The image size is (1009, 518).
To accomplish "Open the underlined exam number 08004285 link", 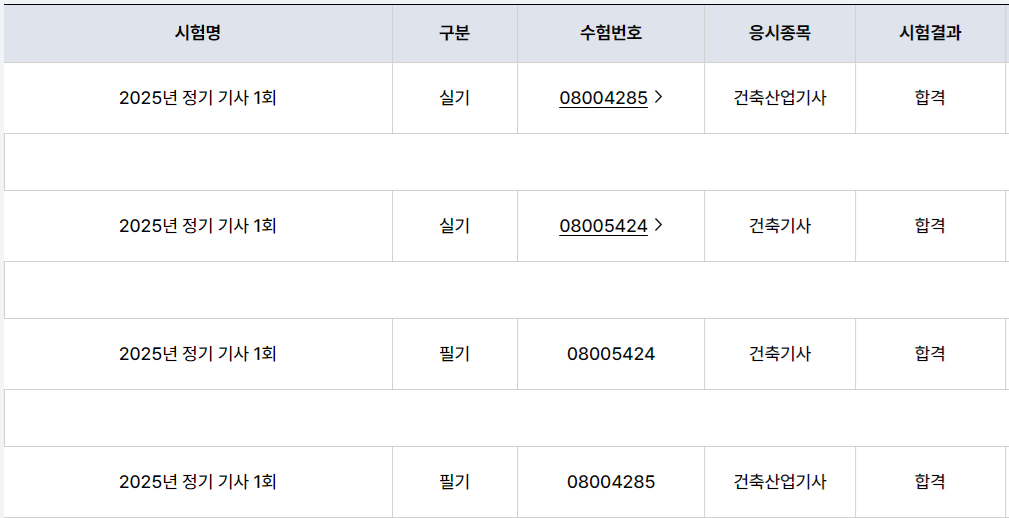I will click(603, 98).
